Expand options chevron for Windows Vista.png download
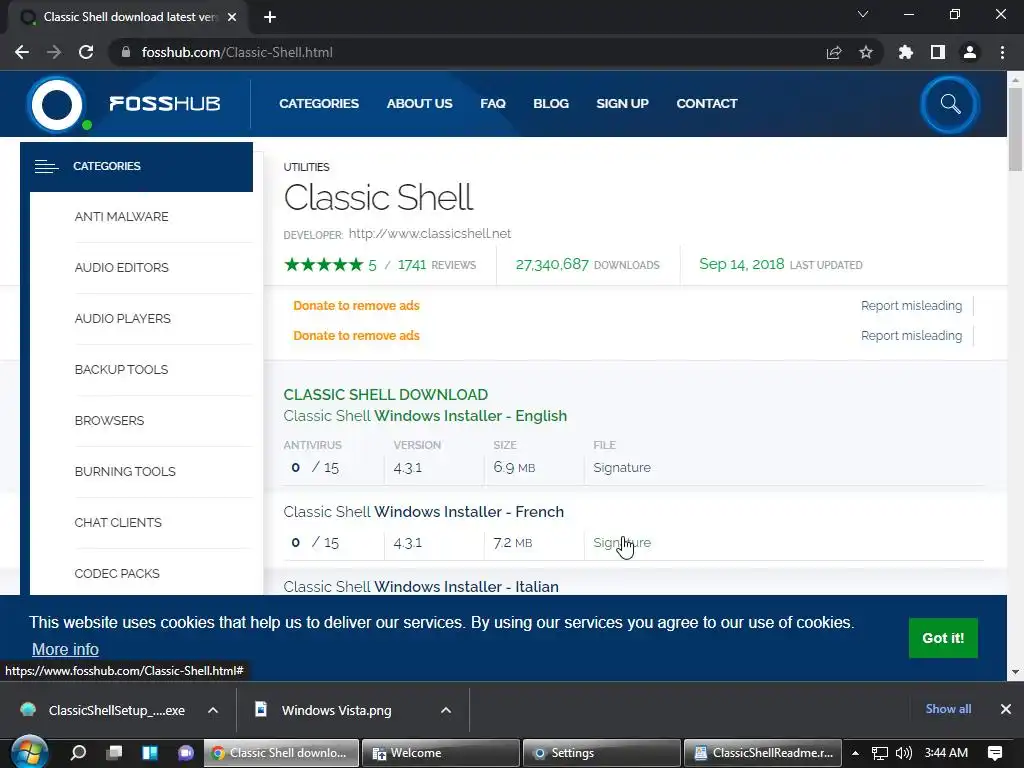 coord(446,710)
